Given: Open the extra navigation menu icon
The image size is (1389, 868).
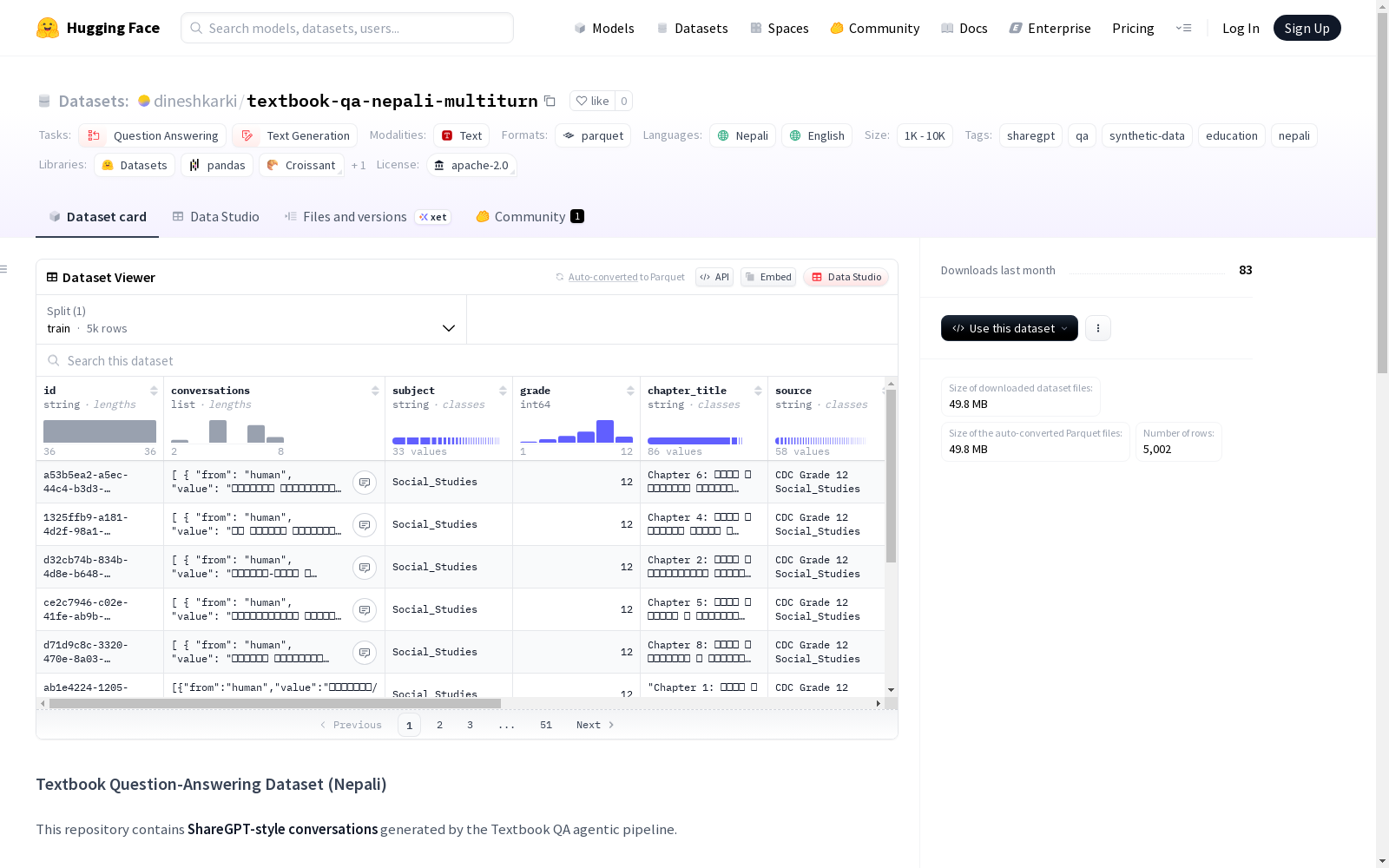Looking at the screenshot, I should click(1183, 28).
